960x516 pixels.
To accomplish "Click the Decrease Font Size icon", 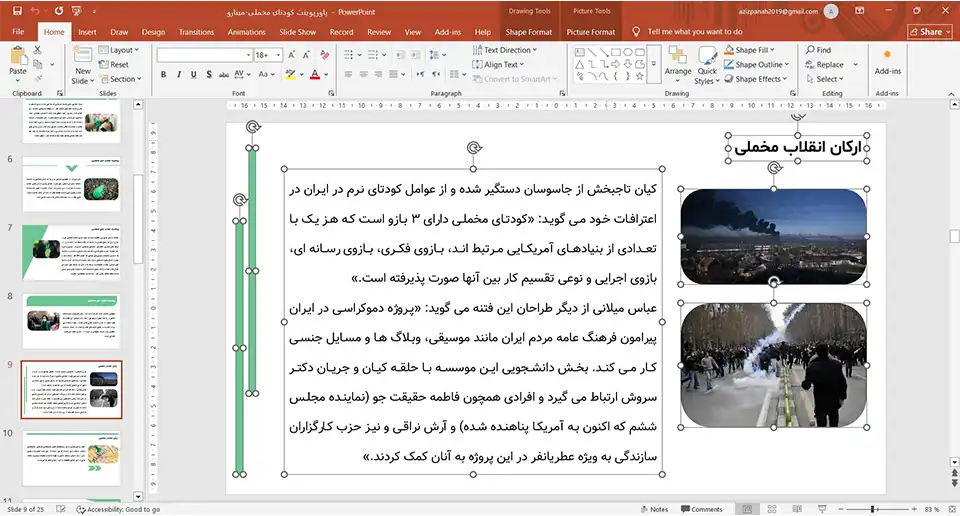I will (306, 55).
